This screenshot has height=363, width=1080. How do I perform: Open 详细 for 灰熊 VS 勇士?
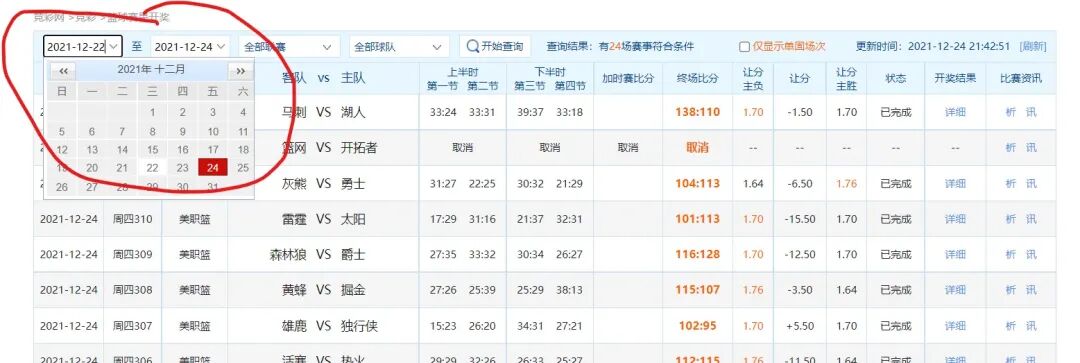tap(955, 183)
